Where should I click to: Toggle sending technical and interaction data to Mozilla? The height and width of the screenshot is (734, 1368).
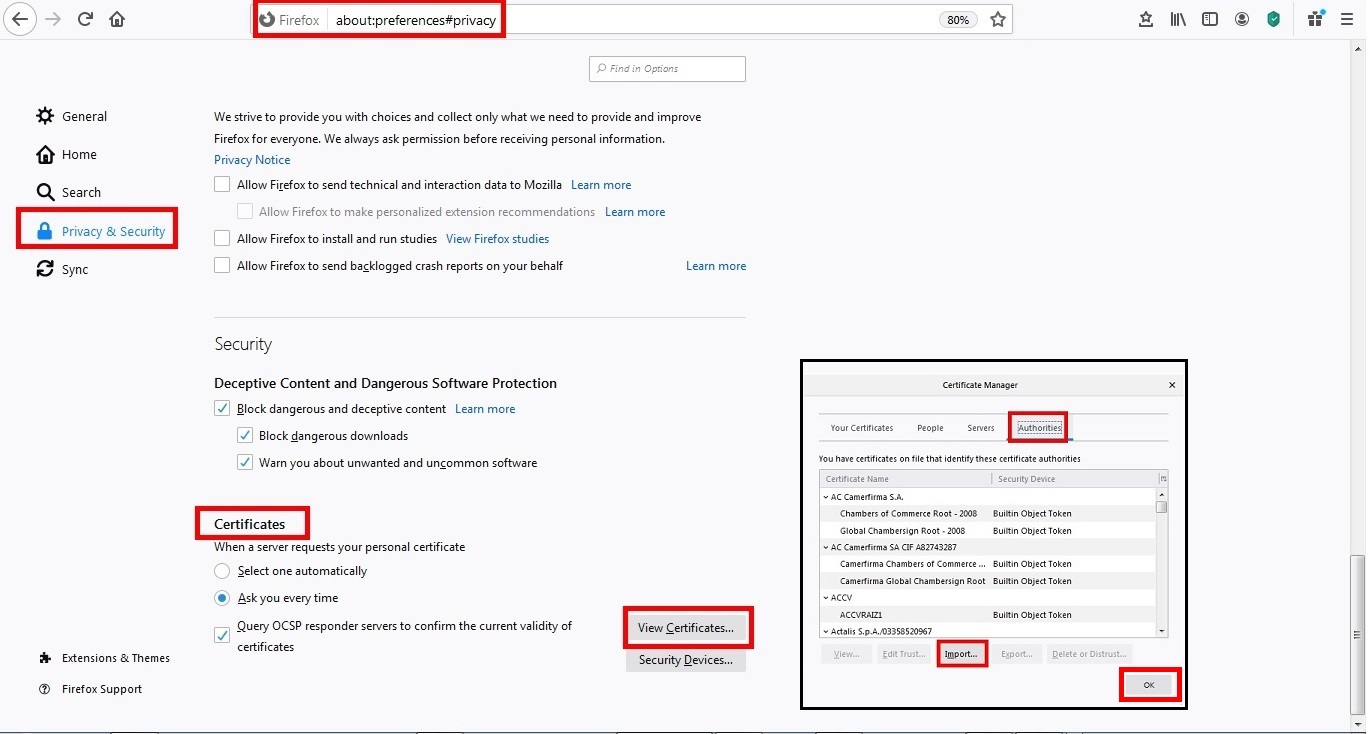click(222, 185)
